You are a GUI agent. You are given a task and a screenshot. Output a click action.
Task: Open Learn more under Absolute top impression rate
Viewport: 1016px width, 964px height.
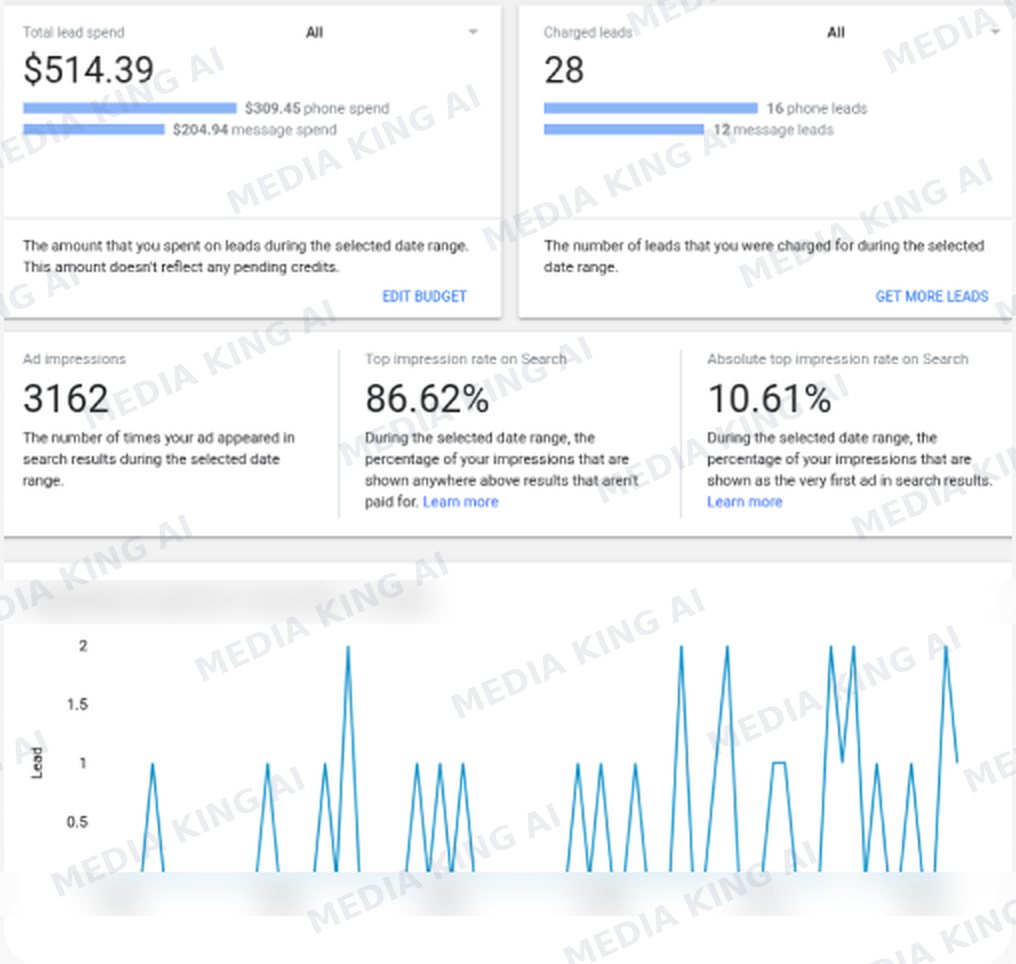(x=745, y=501)
